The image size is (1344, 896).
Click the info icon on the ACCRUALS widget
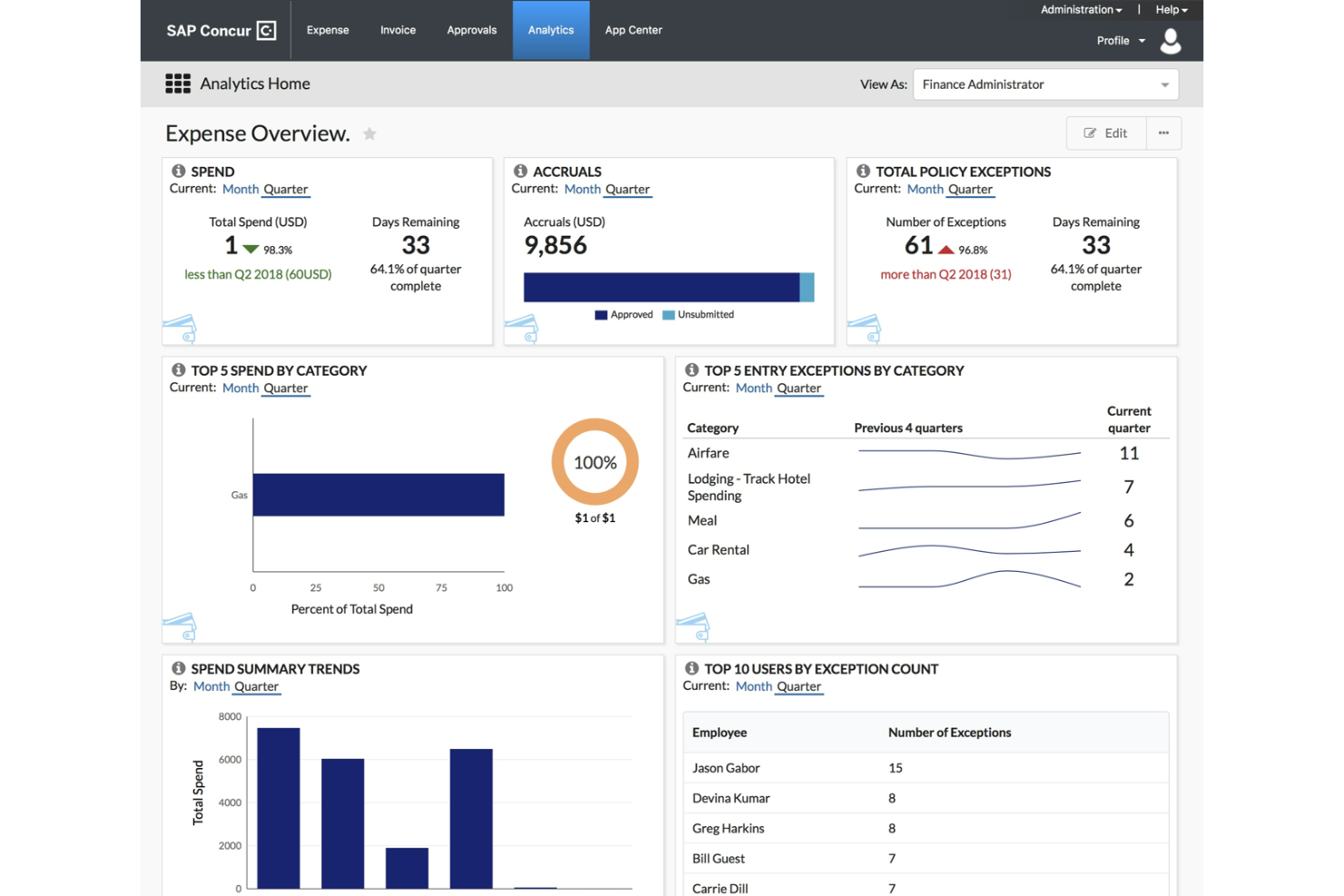[520, 170]
